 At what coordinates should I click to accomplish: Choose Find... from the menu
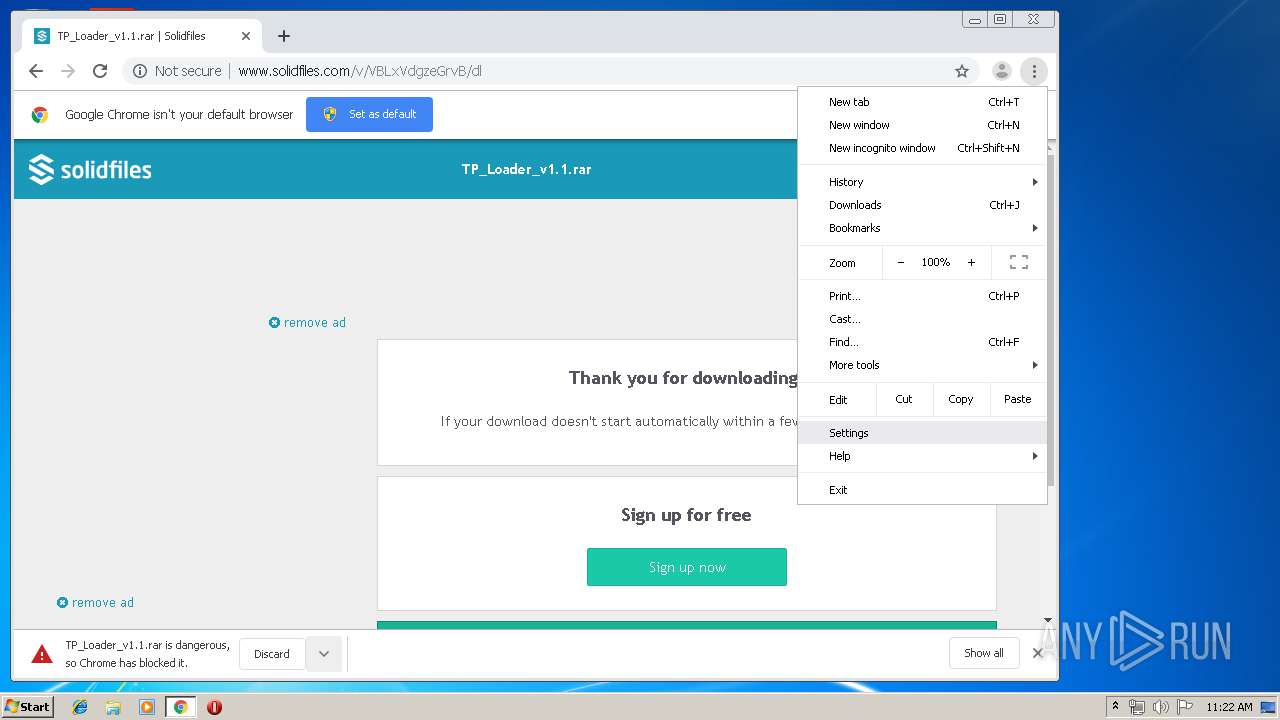(922, 342)
